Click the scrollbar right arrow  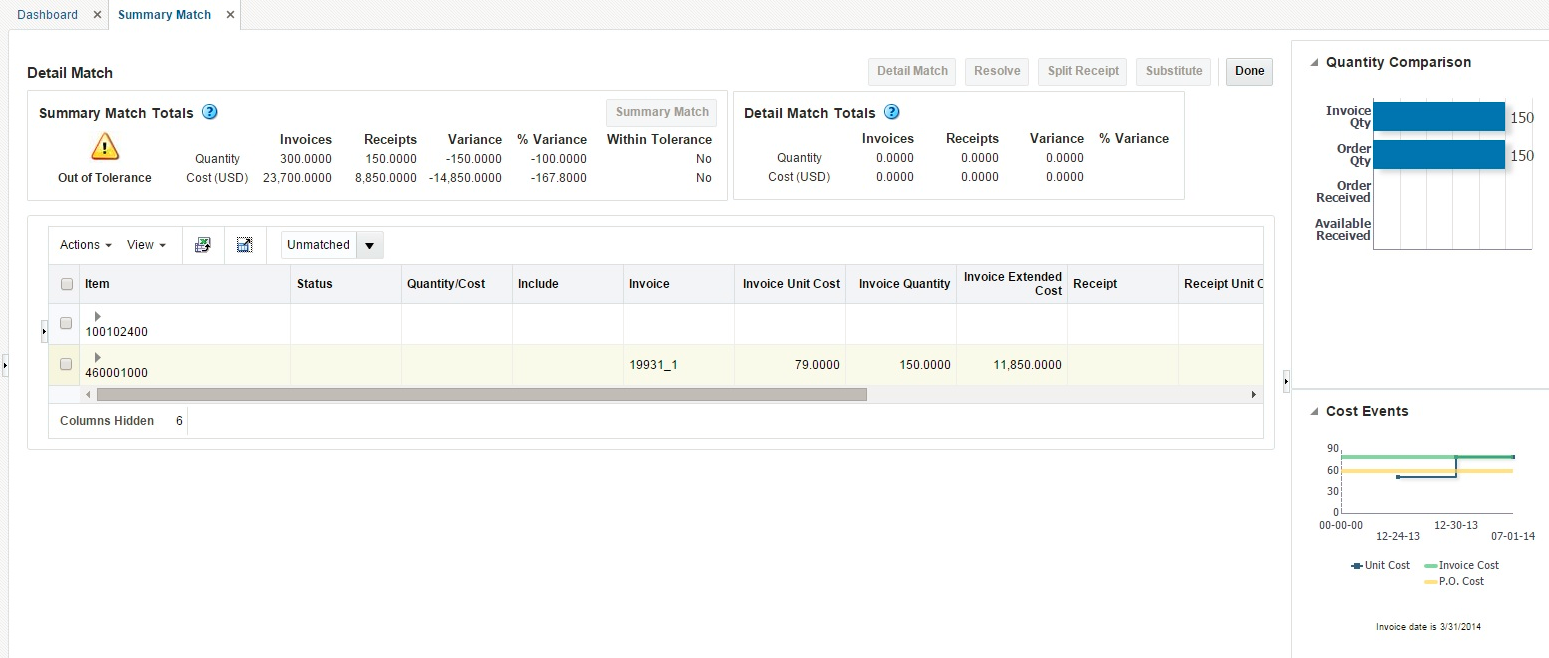point(1254,395)
